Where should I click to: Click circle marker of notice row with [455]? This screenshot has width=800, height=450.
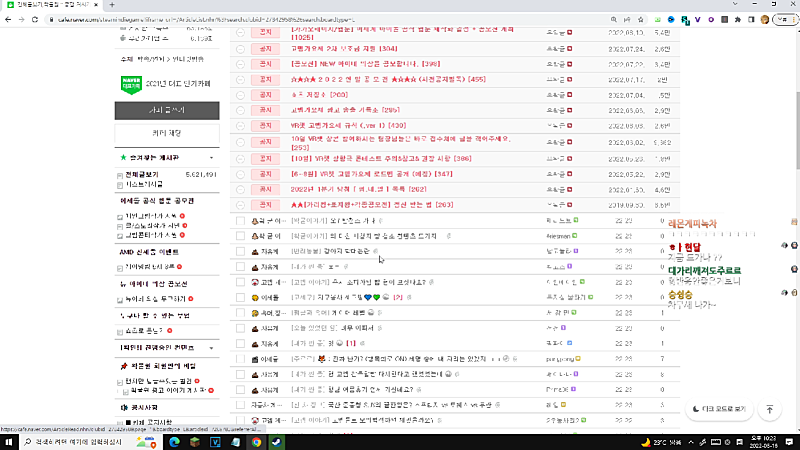[x=240, y=80]
